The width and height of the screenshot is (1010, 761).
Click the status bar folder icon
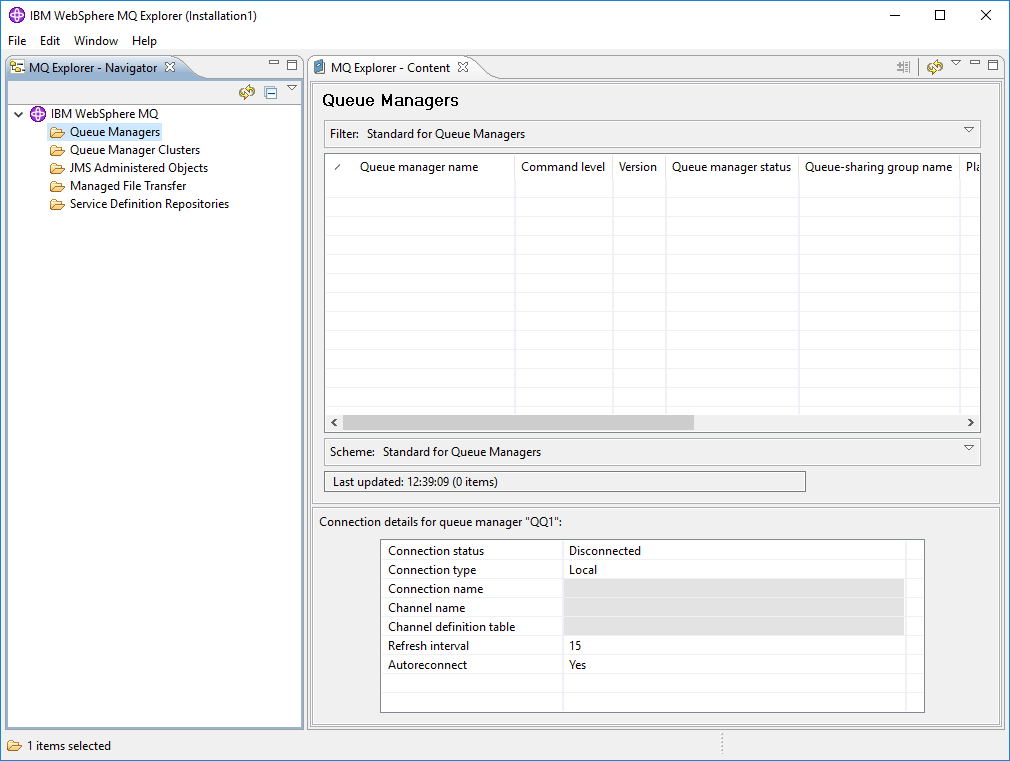tap(15, 746)
